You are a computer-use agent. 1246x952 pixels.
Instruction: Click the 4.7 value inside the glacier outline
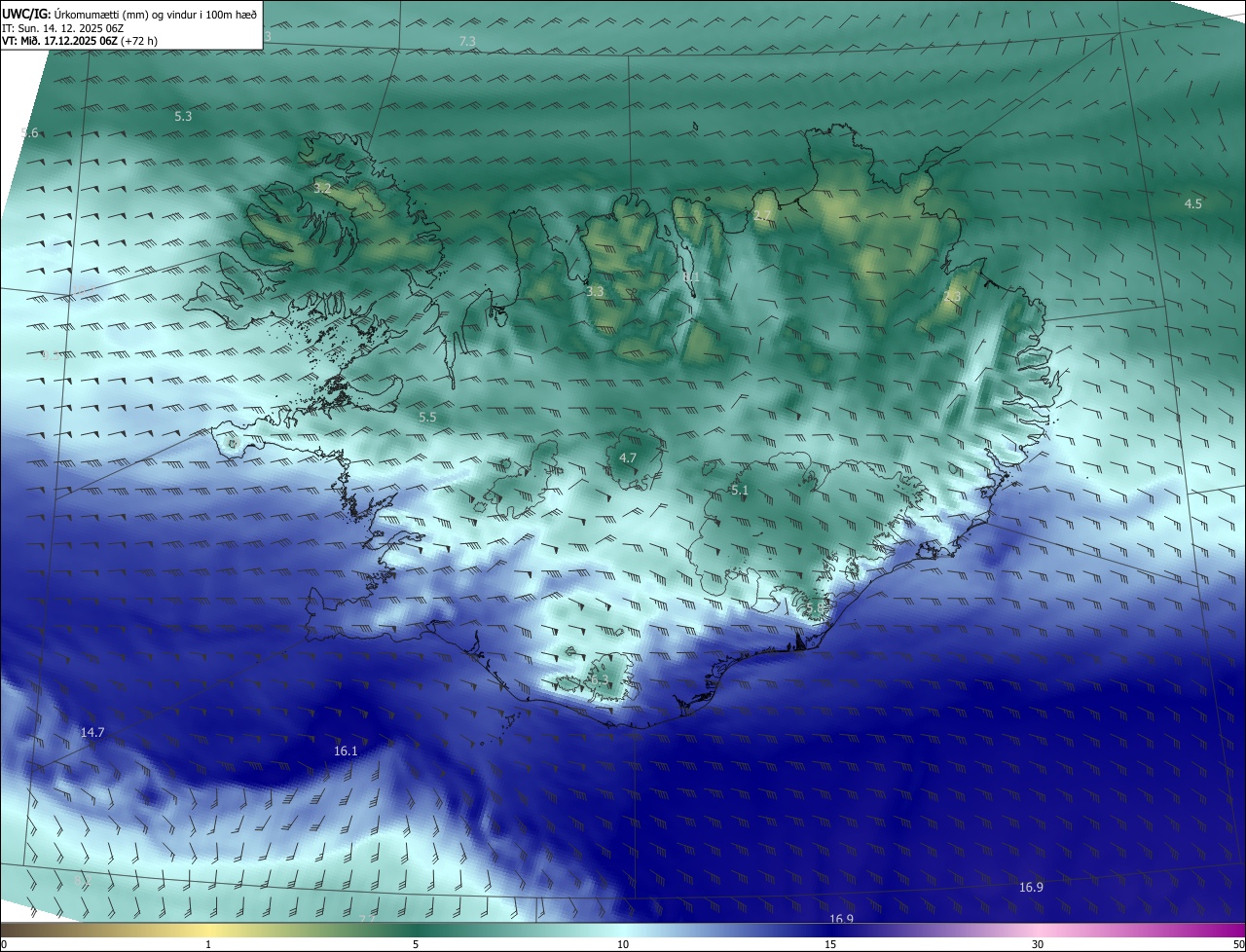628,458
